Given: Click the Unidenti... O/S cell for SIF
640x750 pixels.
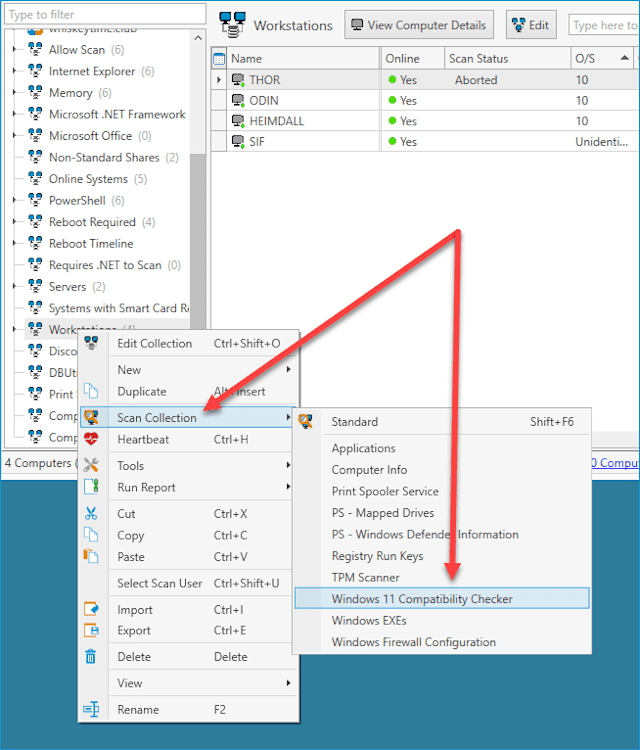Looking at the screenshot, I should click(x=602, y=142).
